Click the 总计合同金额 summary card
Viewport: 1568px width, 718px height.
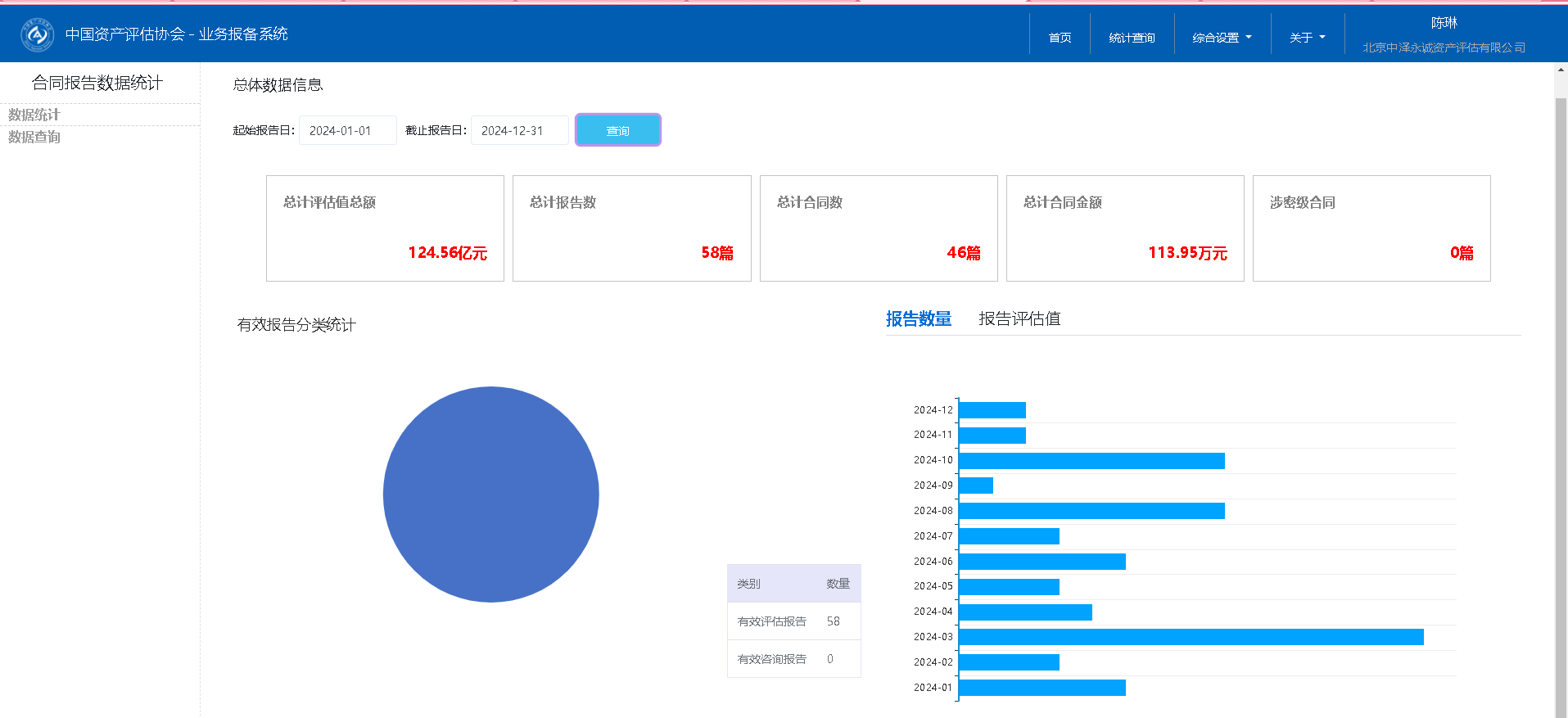click(x=1124, y=228)
